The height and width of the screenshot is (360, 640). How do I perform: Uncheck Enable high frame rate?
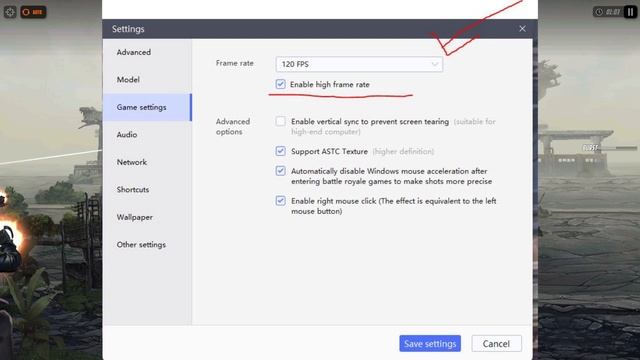click(x=280, y=84)
